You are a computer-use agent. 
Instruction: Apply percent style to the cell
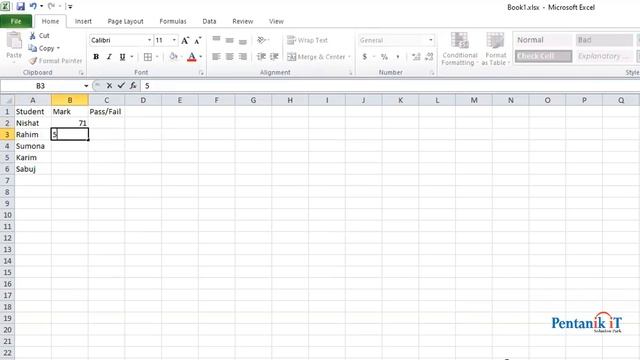click(x=384, y=57)
